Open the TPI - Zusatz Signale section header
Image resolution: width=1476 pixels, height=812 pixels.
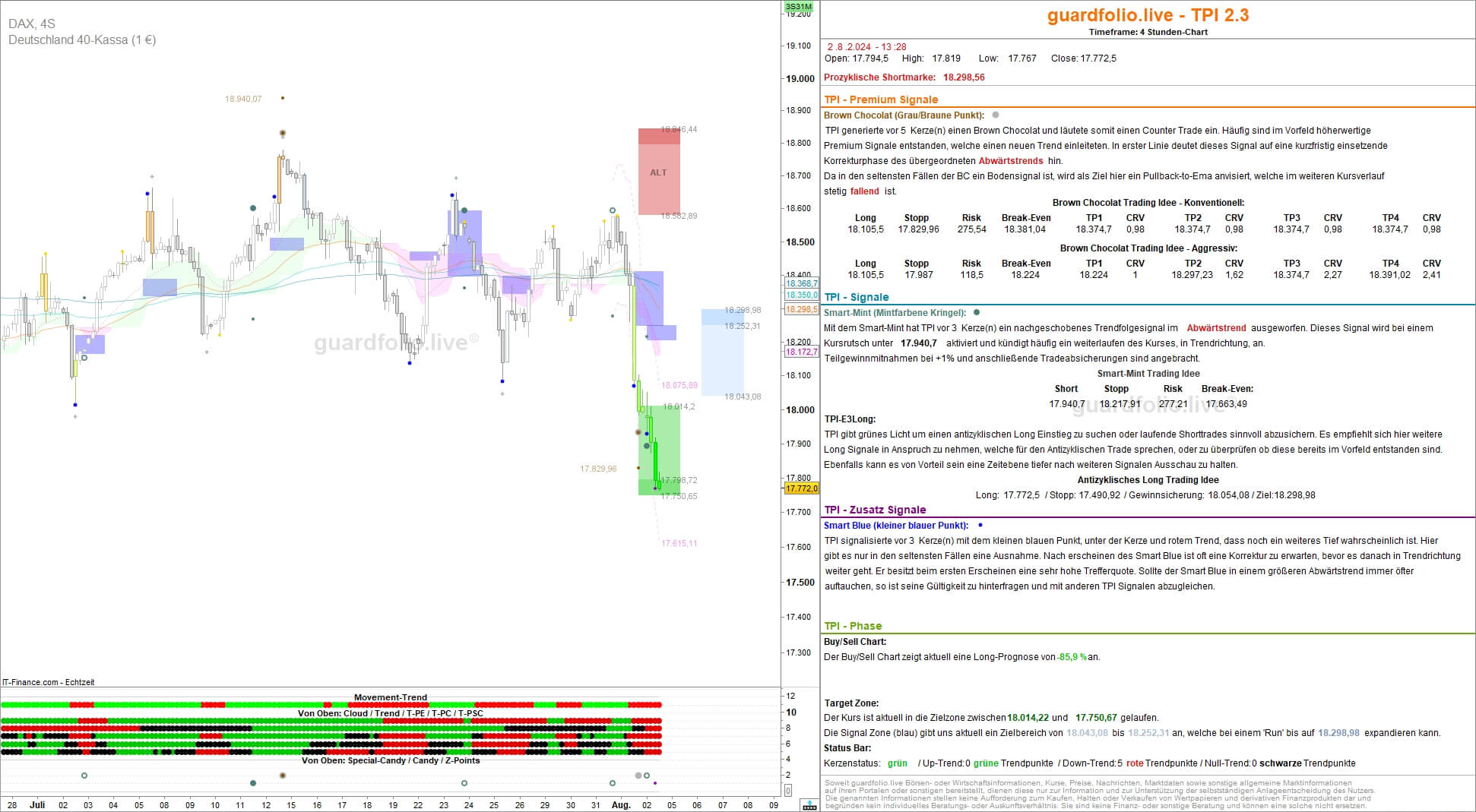point(875,510)
